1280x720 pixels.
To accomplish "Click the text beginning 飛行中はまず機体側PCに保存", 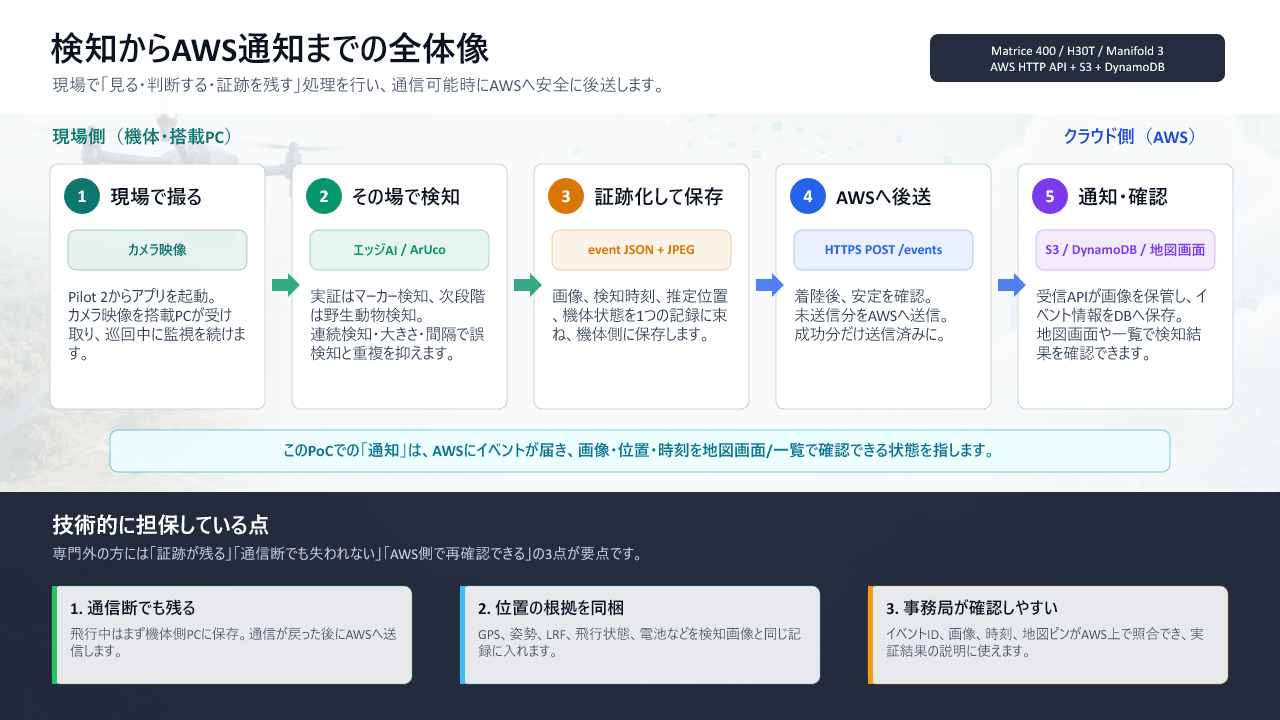I will tap(233, 642).
